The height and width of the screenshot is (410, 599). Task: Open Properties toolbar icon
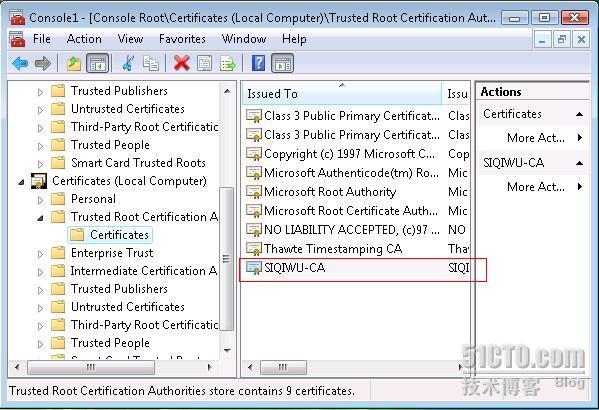pos(204,63)
